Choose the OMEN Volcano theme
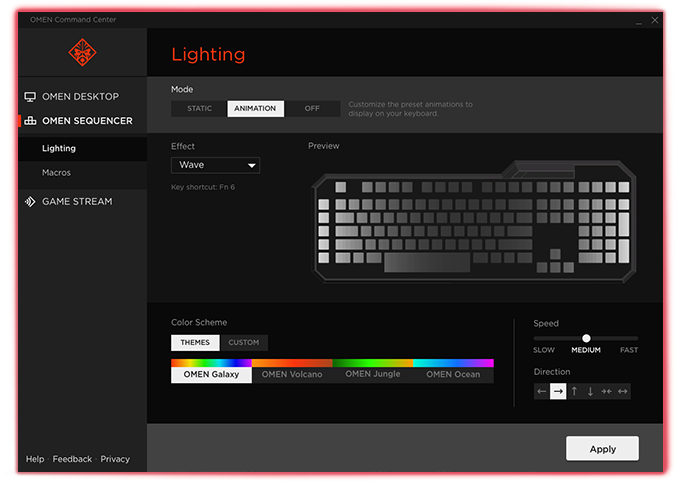This screenshot has height=482, width=675. 292,371
